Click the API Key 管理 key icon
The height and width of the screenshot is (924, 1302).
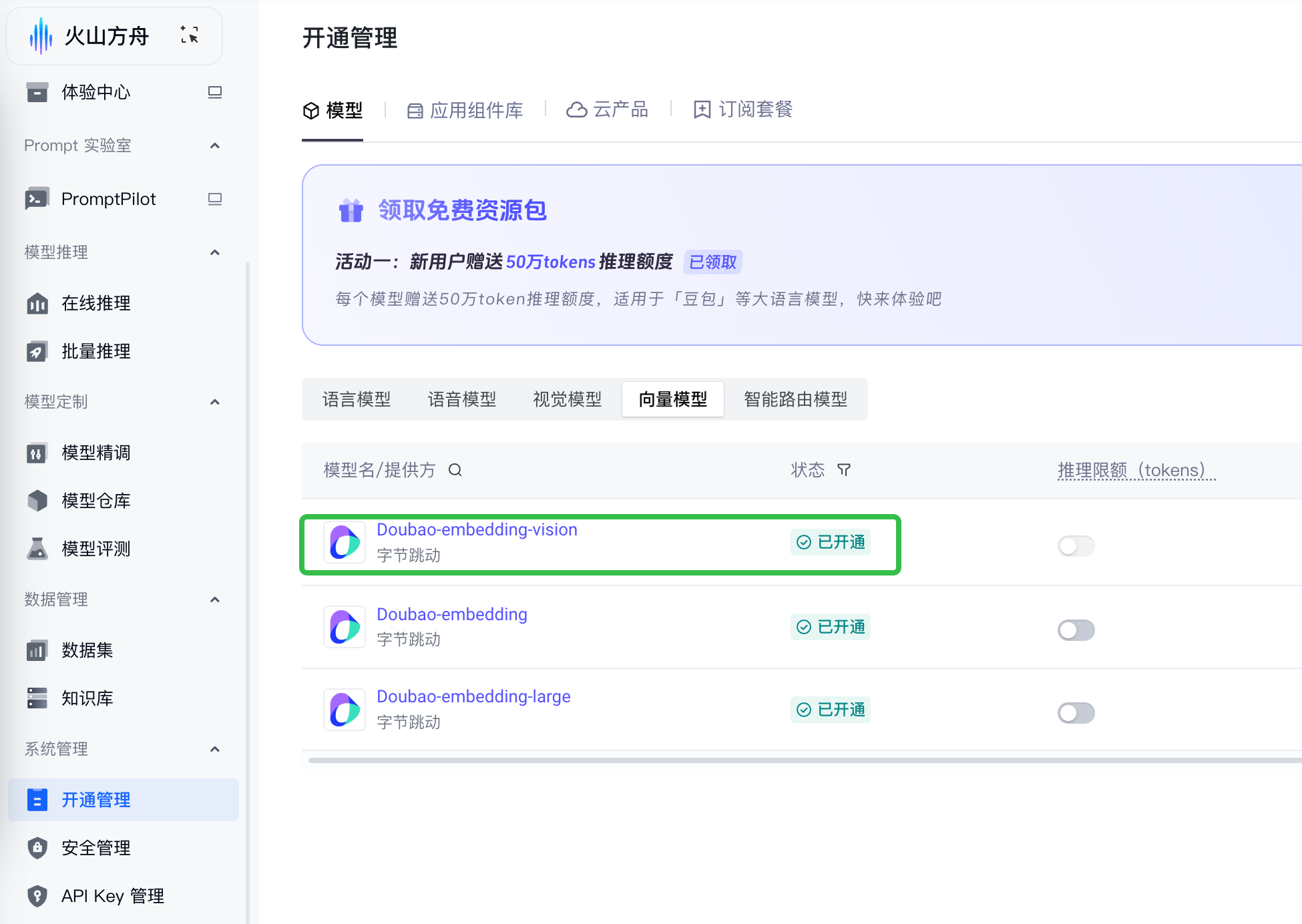(37, 896)
